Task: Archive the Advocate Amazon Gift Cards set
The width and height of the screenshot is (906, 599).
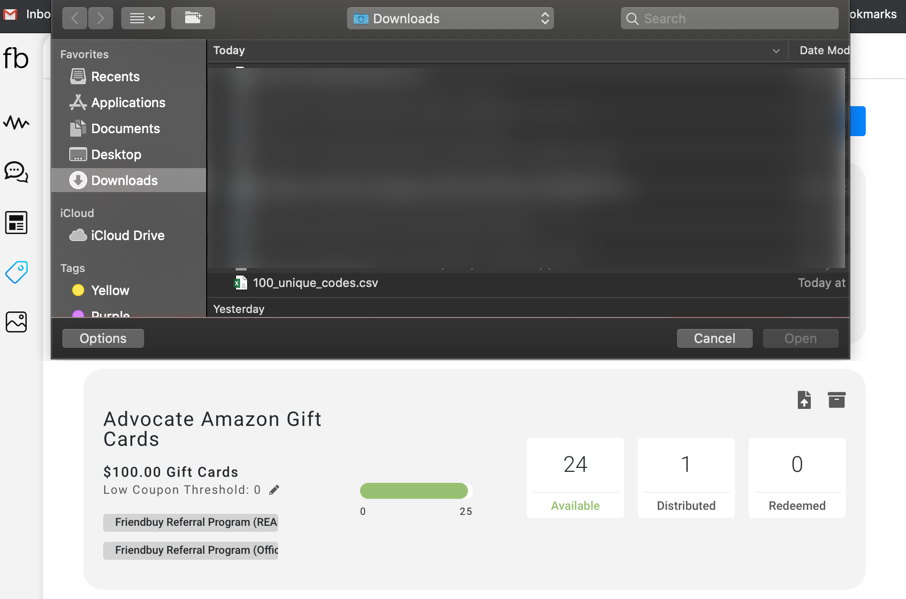Action: click(x=836, y=400)
